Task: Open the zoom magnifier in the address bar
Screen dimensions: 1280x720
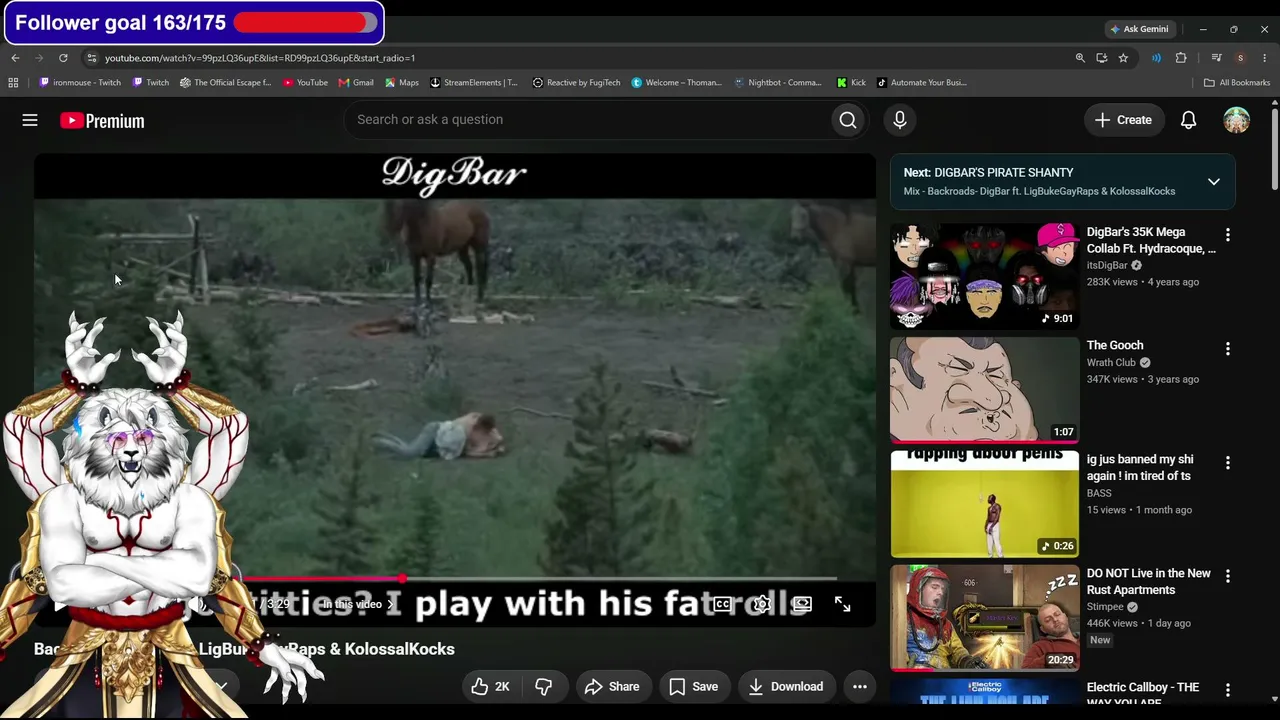Action: click(x=1080, y=58)
